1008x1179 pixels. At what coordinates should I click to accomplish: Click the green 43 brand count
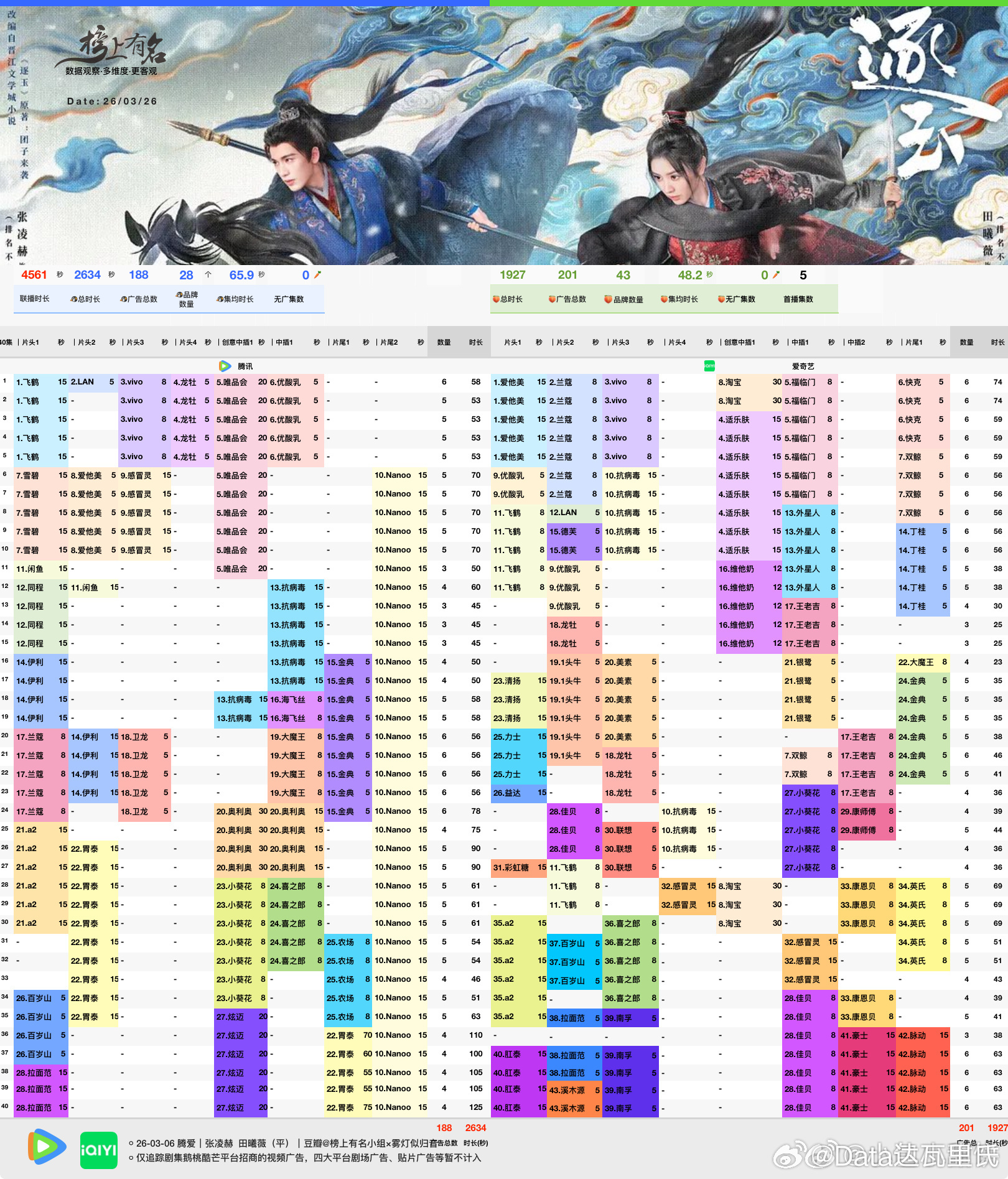pyautogui.click(x=623, y=275)
